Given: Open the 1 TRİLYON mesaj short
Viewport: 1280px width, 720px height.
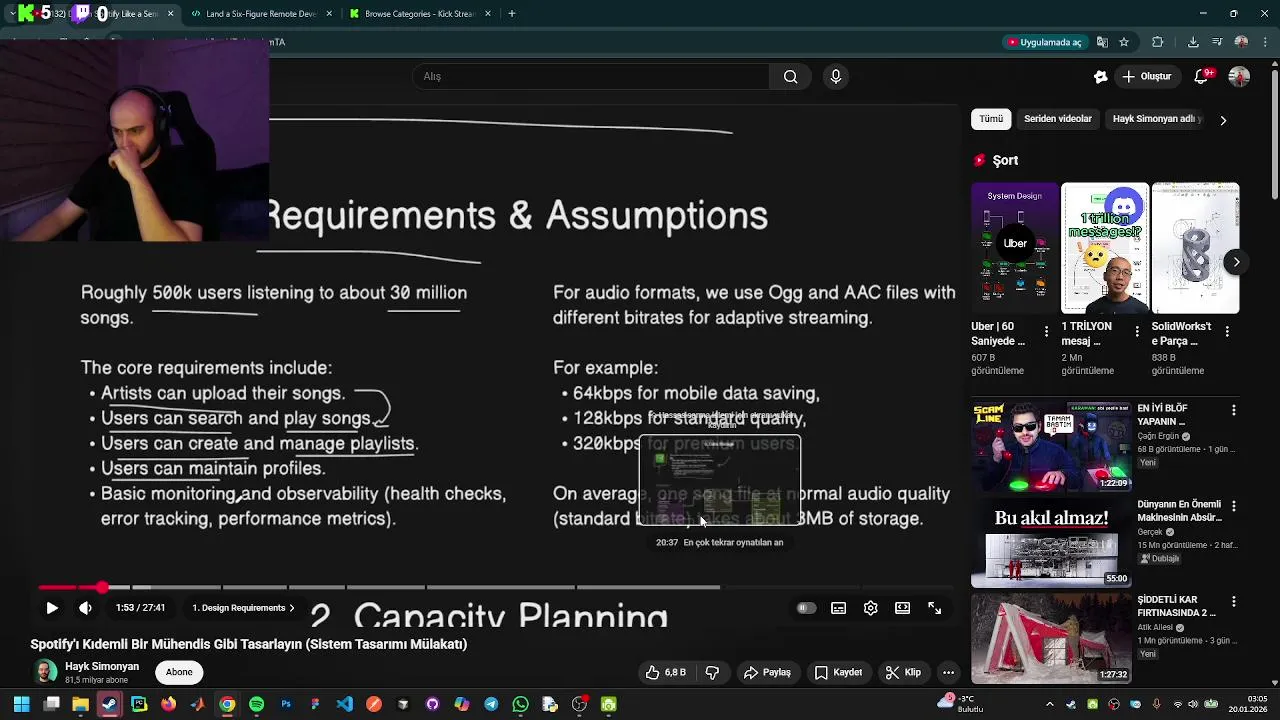Looking at the screenshot, I should pos(1104,248).
